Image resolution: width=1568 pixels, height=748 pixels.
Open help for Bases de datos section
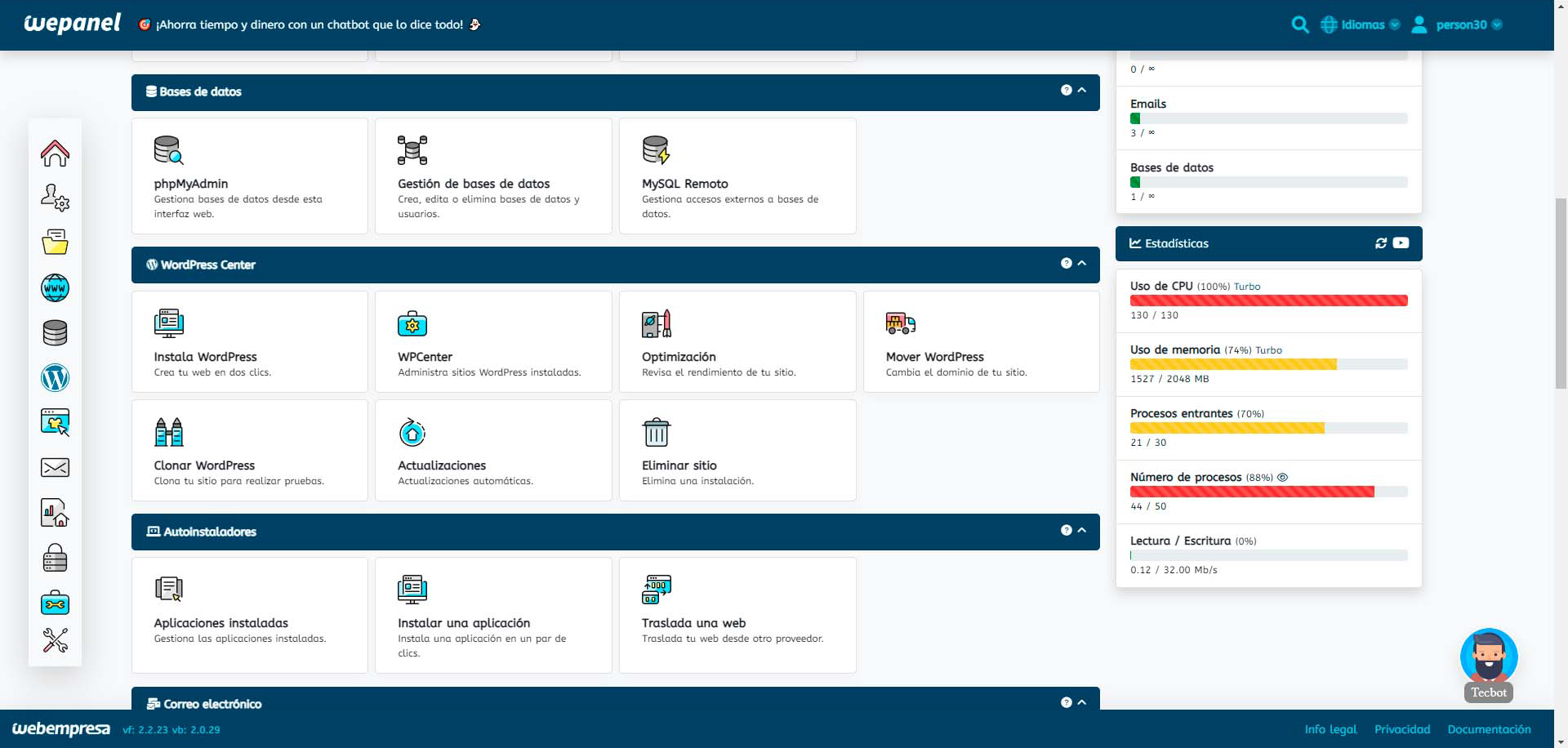pyautogui.click(x=1066, y=91)
